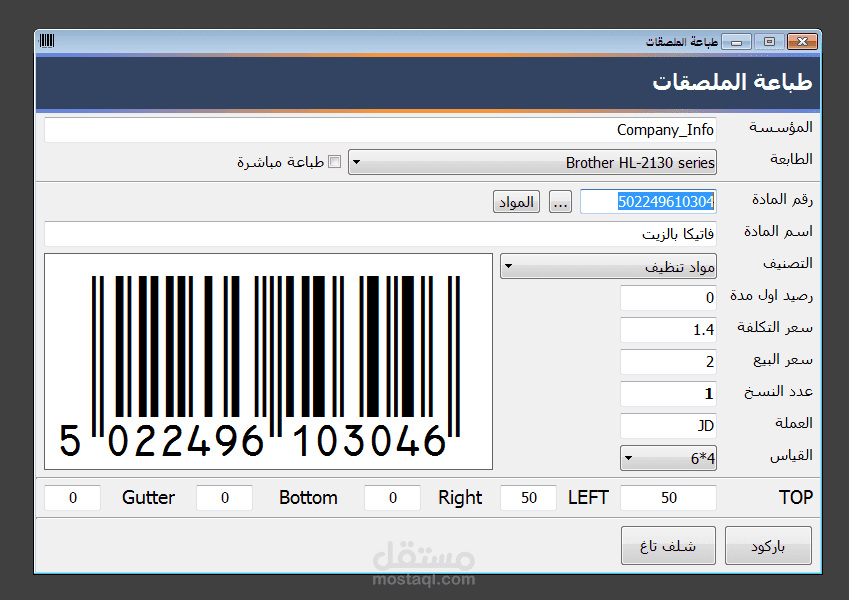Click the Gutter value field
The height and width of the screenshot is (600, 849).
73,498
